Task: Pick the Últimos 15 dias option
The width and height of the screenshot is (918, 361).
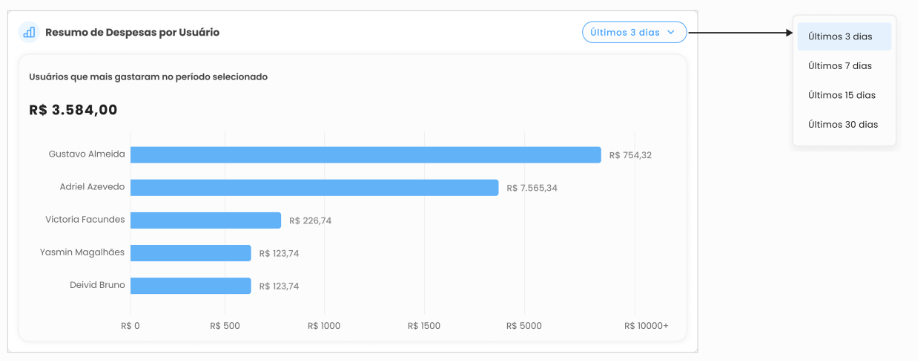Action: (844, 95)
